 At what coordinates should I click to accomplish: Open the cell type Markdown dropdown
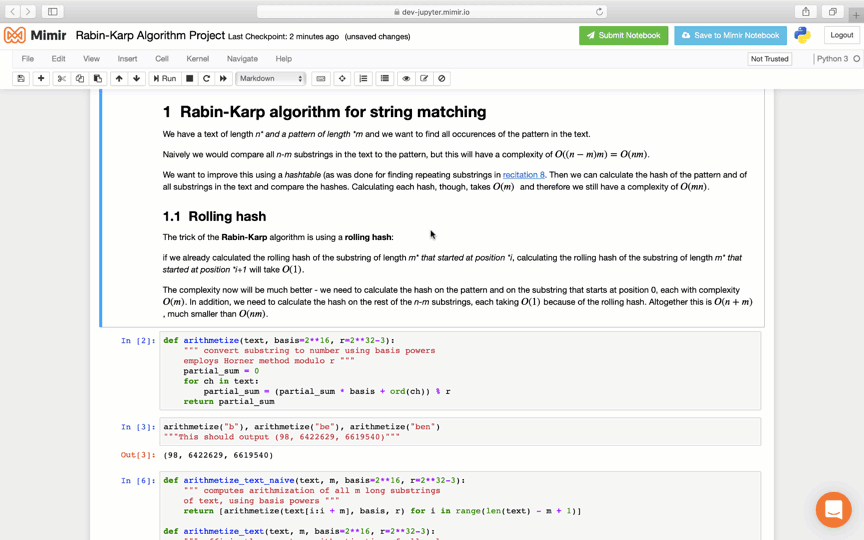[x=271, y=78]
